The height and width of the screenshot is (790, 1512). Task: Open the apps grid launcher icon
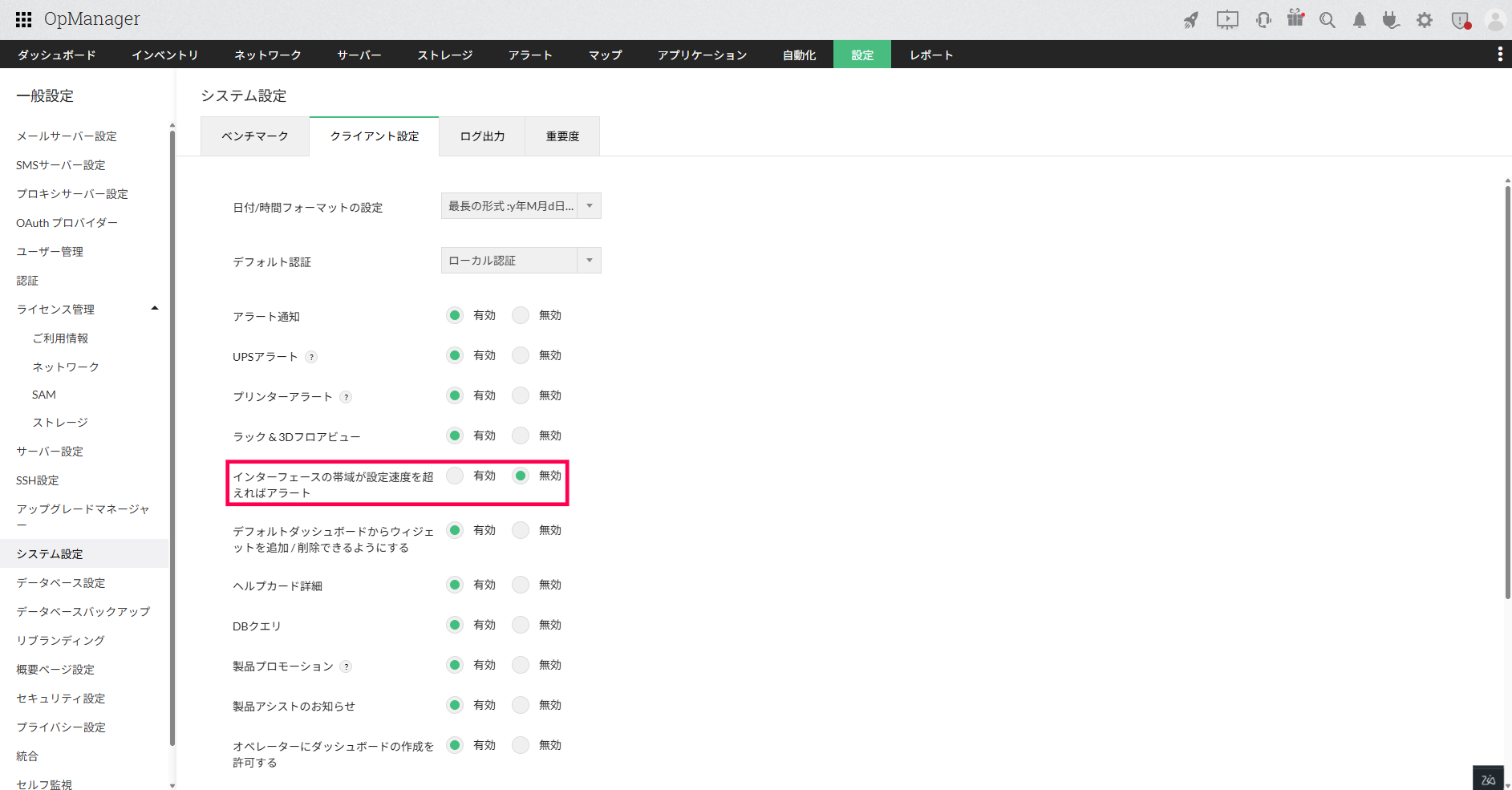(24, 19)
